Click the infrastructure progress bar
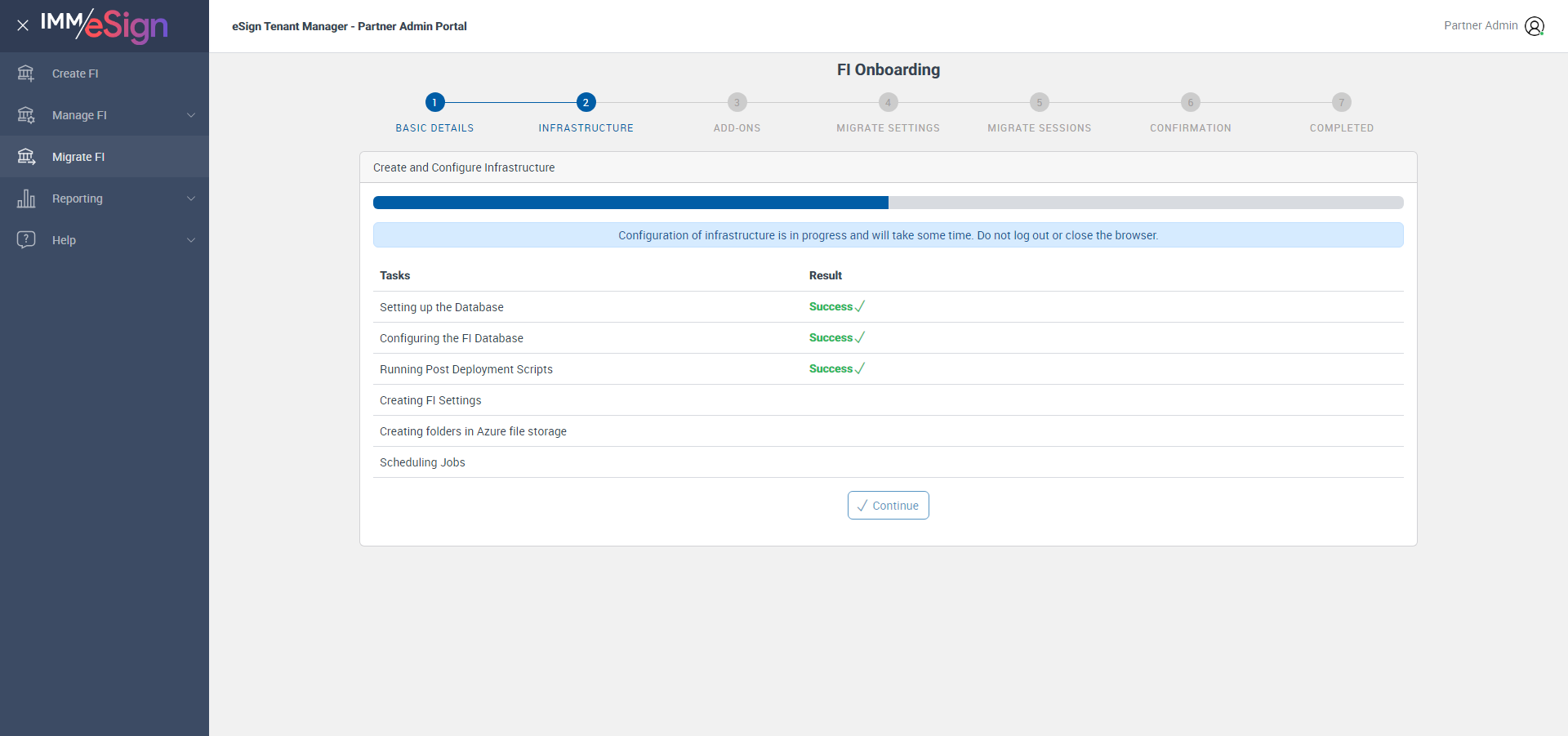 coord(889,203)
